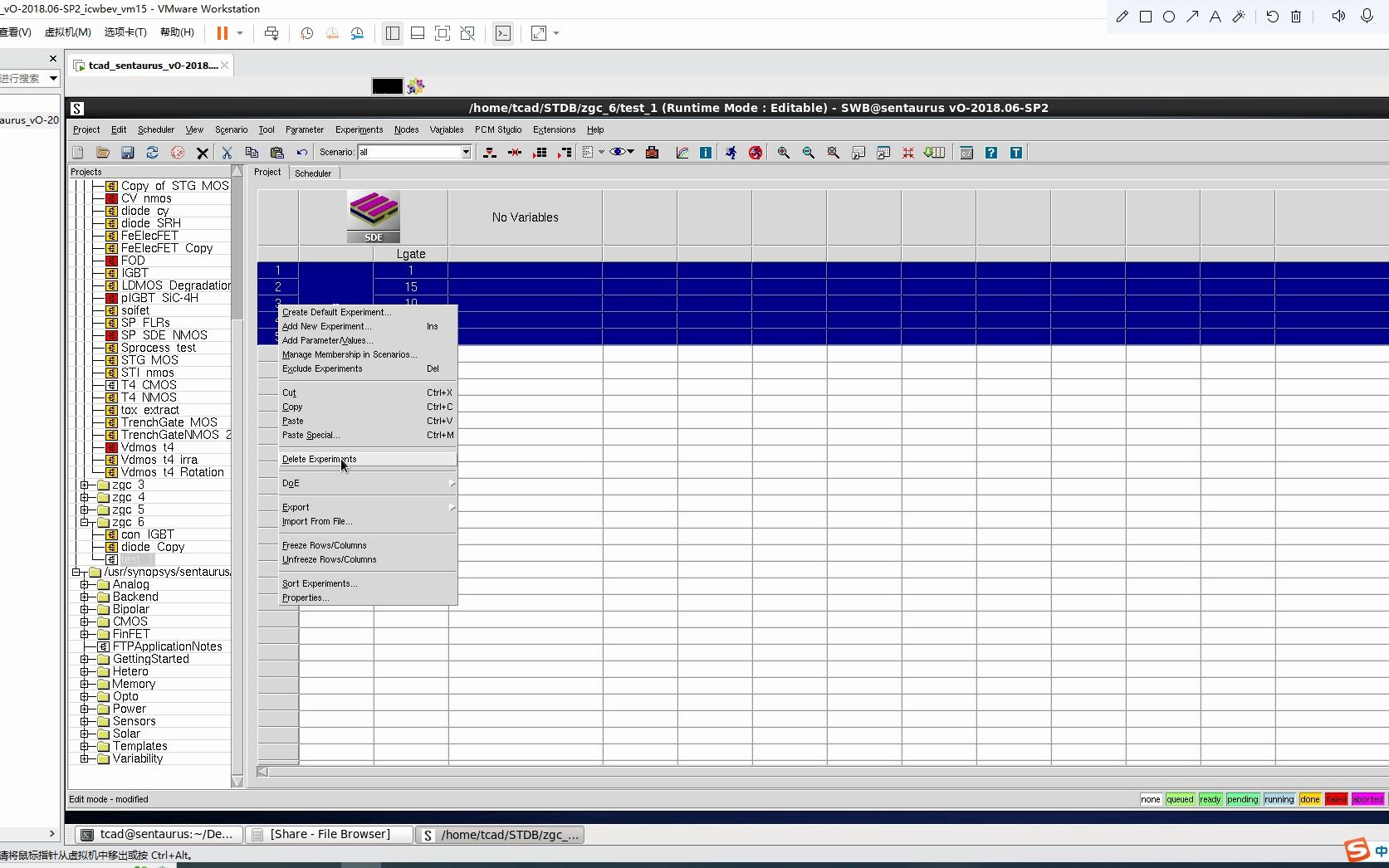Click the projects panel scroll down arrow
This screenshot has height=868, width=1389.
tap(237, 782)
